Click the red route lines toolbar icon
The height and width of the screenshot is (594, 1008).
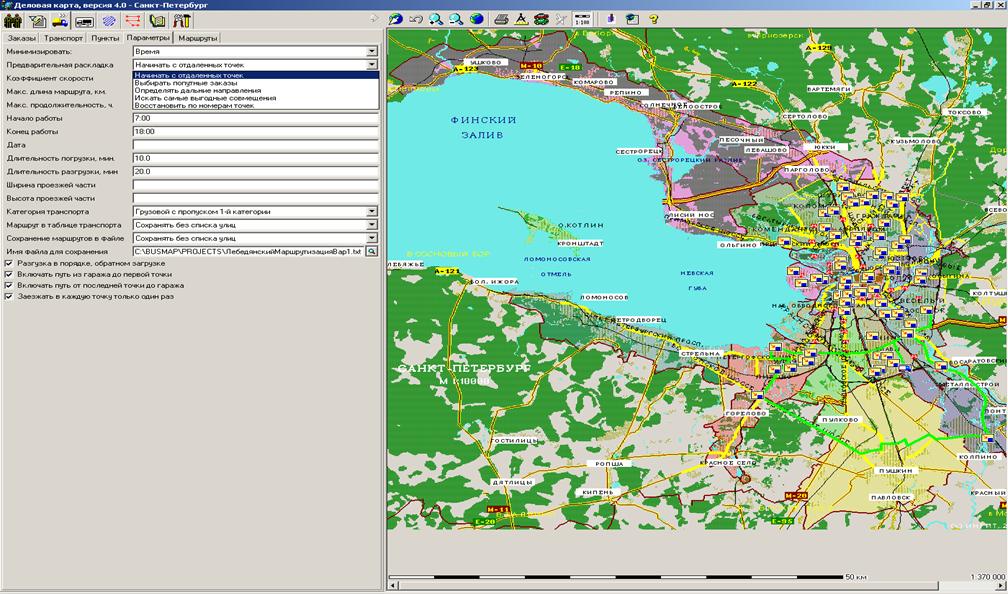coord(133,20)
